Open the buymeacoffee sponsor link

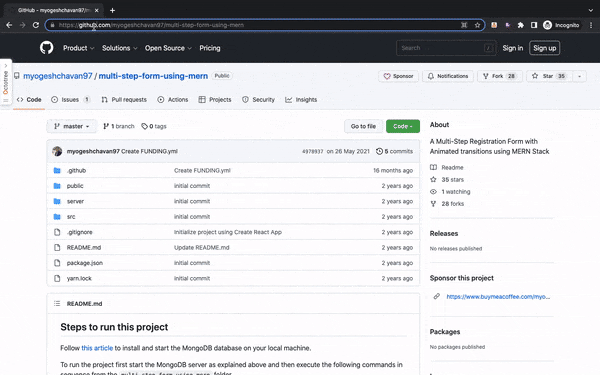pyautogui.click(x=498, y=297)
